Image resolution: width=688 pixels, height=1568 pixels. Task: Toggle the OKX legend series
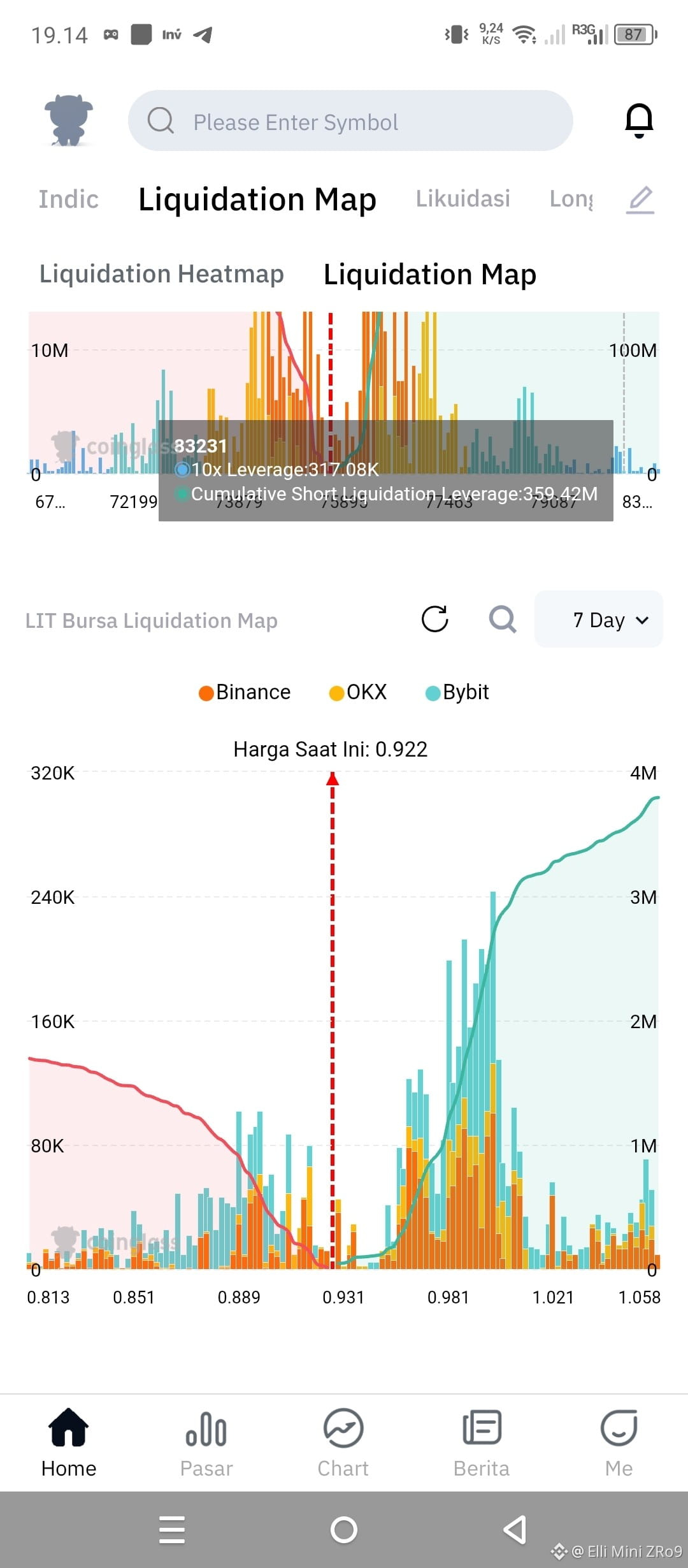click(358, 692)
